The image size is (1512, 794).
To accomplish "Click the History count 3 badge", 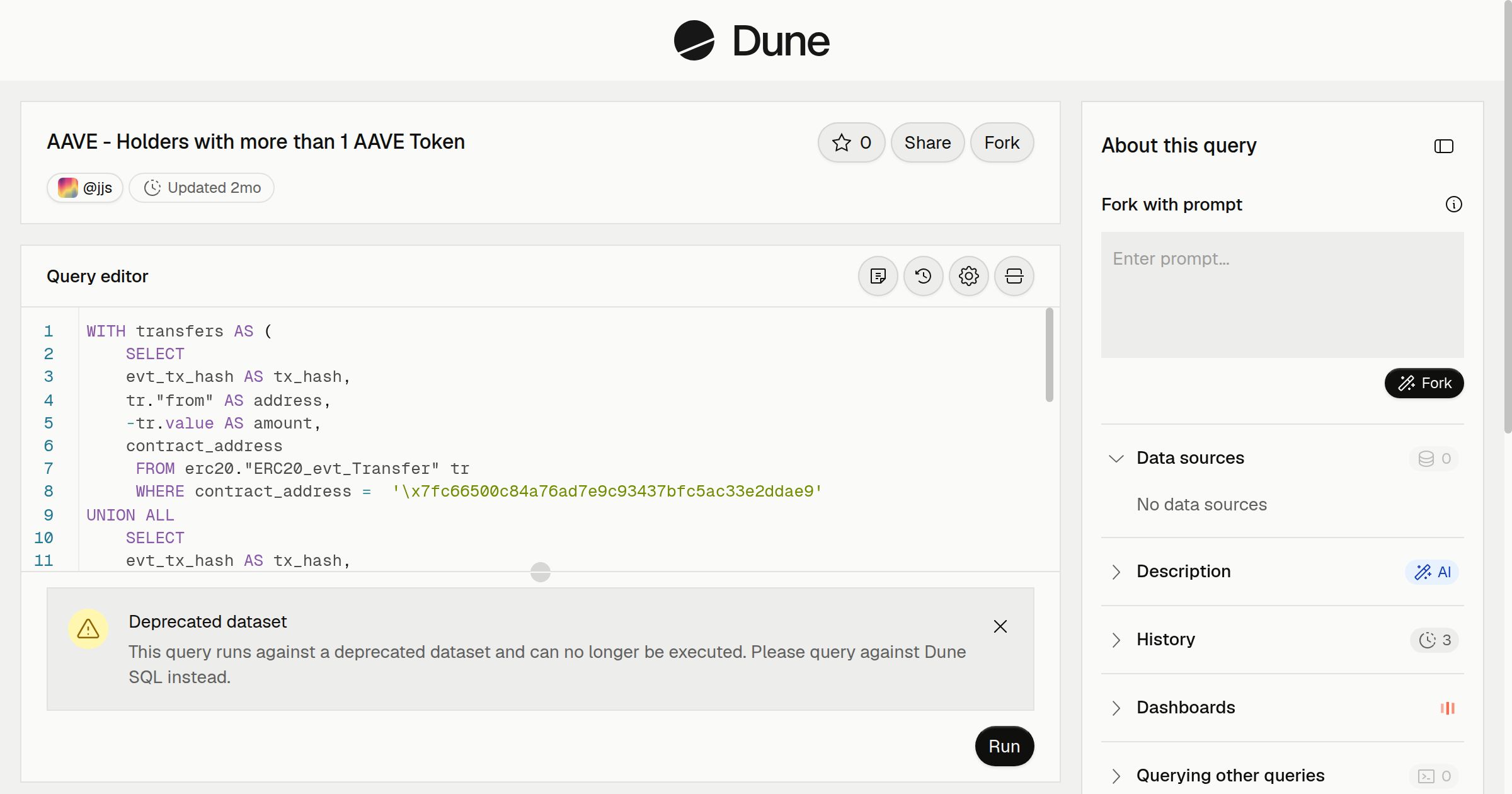I will click(1435, 640).
